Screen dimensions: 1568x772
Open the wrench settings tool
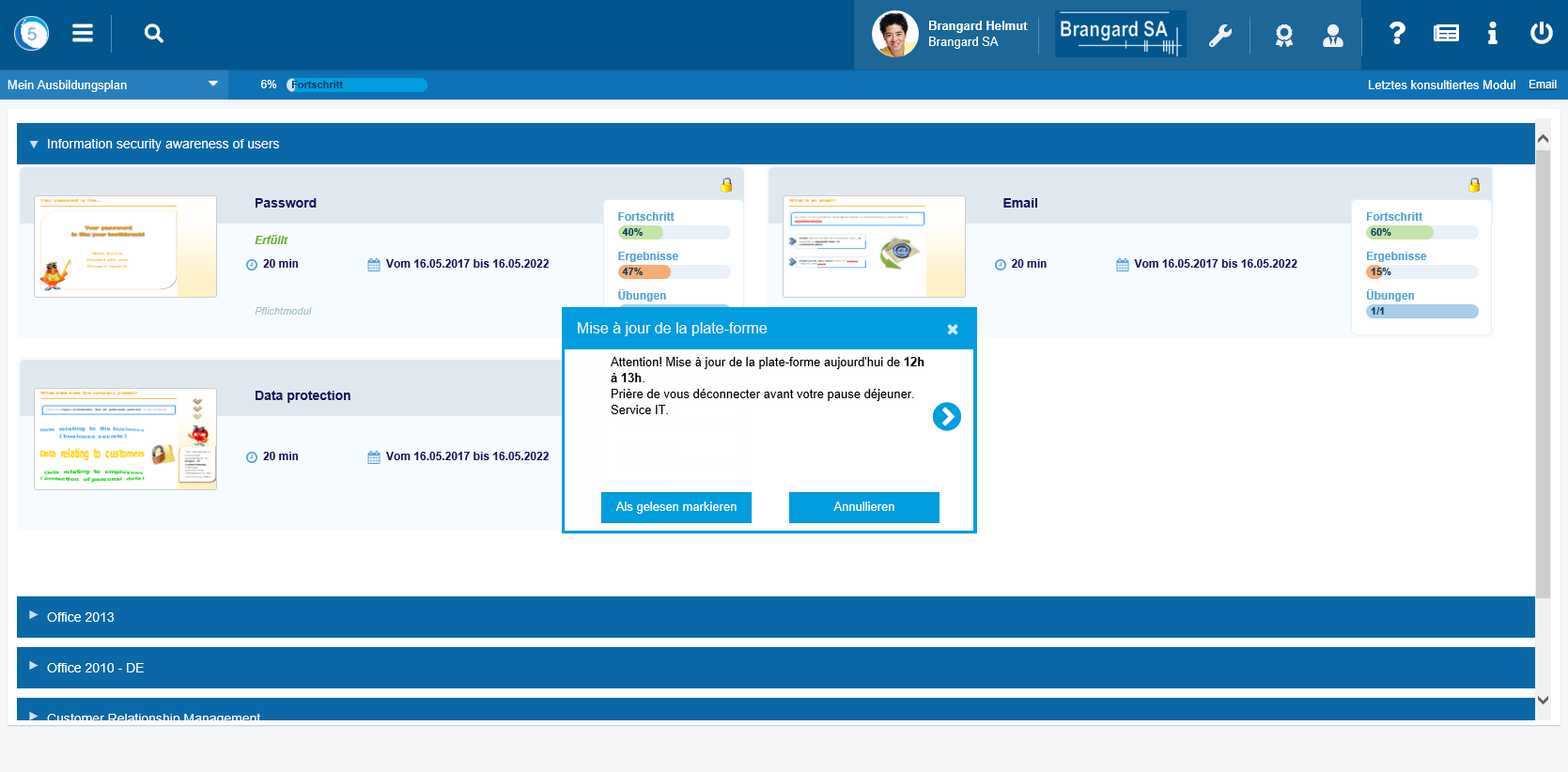point(1219,36)
